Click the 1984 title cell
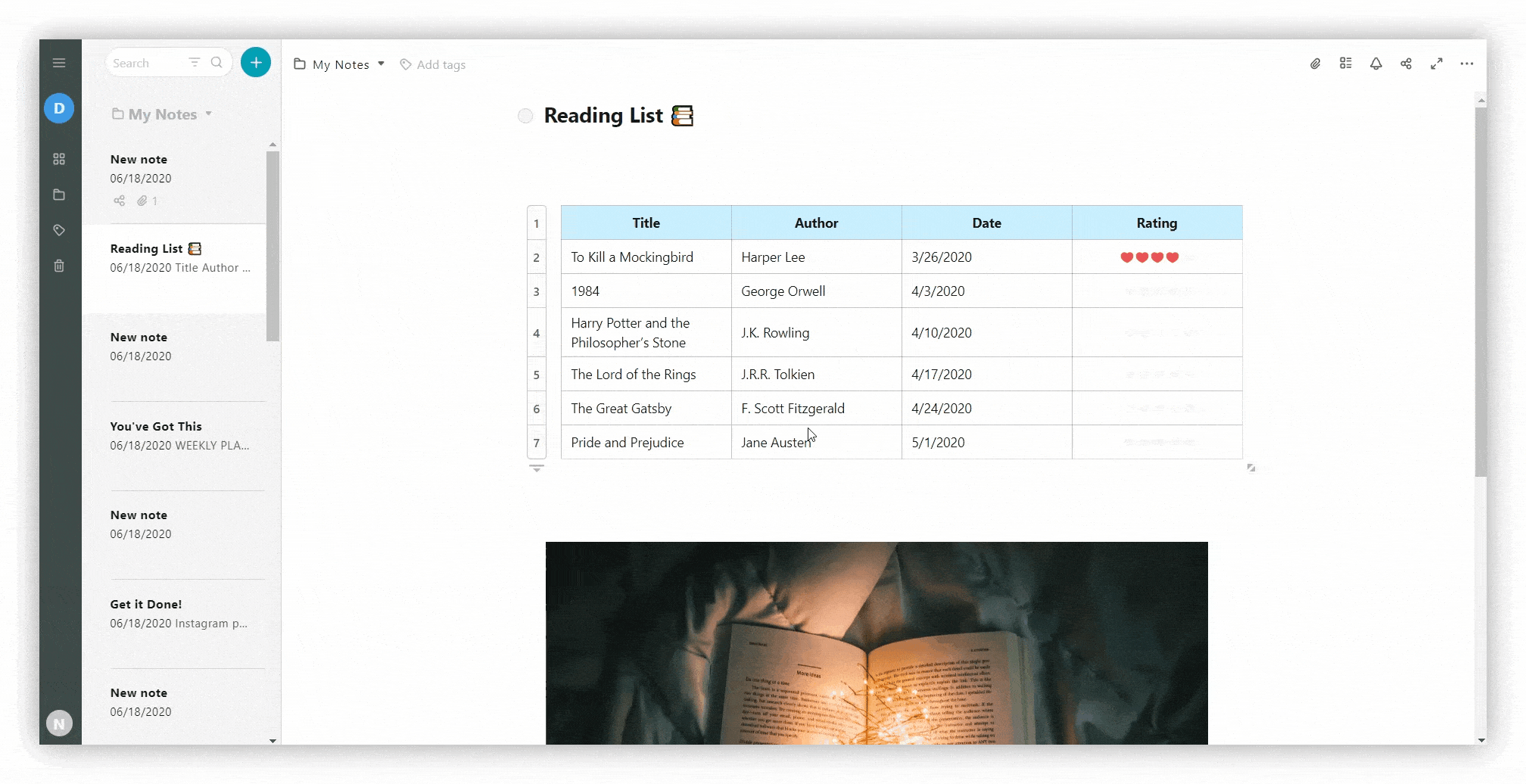This screenshot has height=784, width=1526. [646, 291]
